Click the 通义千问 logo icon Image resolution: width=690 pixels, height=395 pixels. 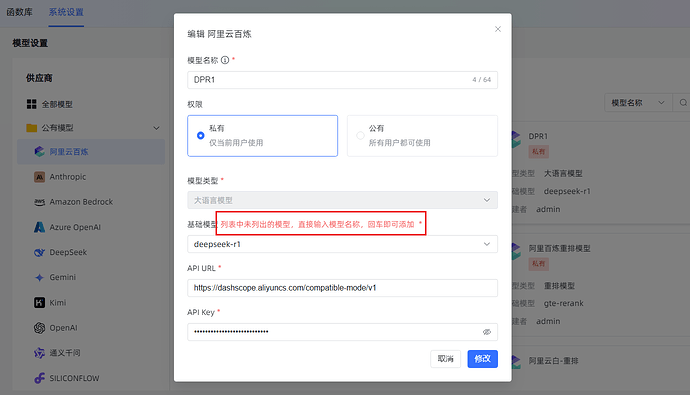(x=39, y=353)
